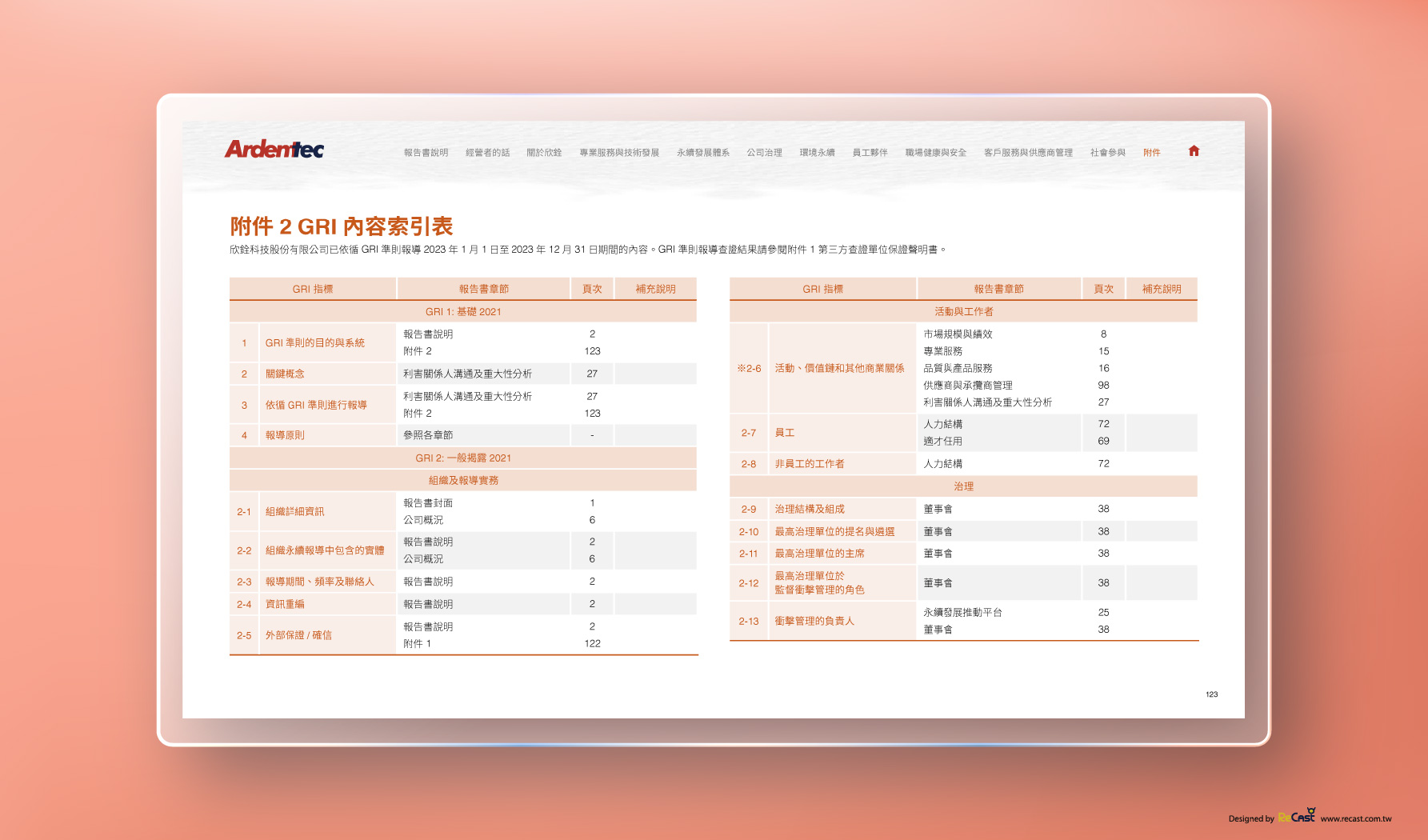Viewport: 1428px width, 840px height.
Task: Open the 報告書說明 nav item
Action: (426, 153)
